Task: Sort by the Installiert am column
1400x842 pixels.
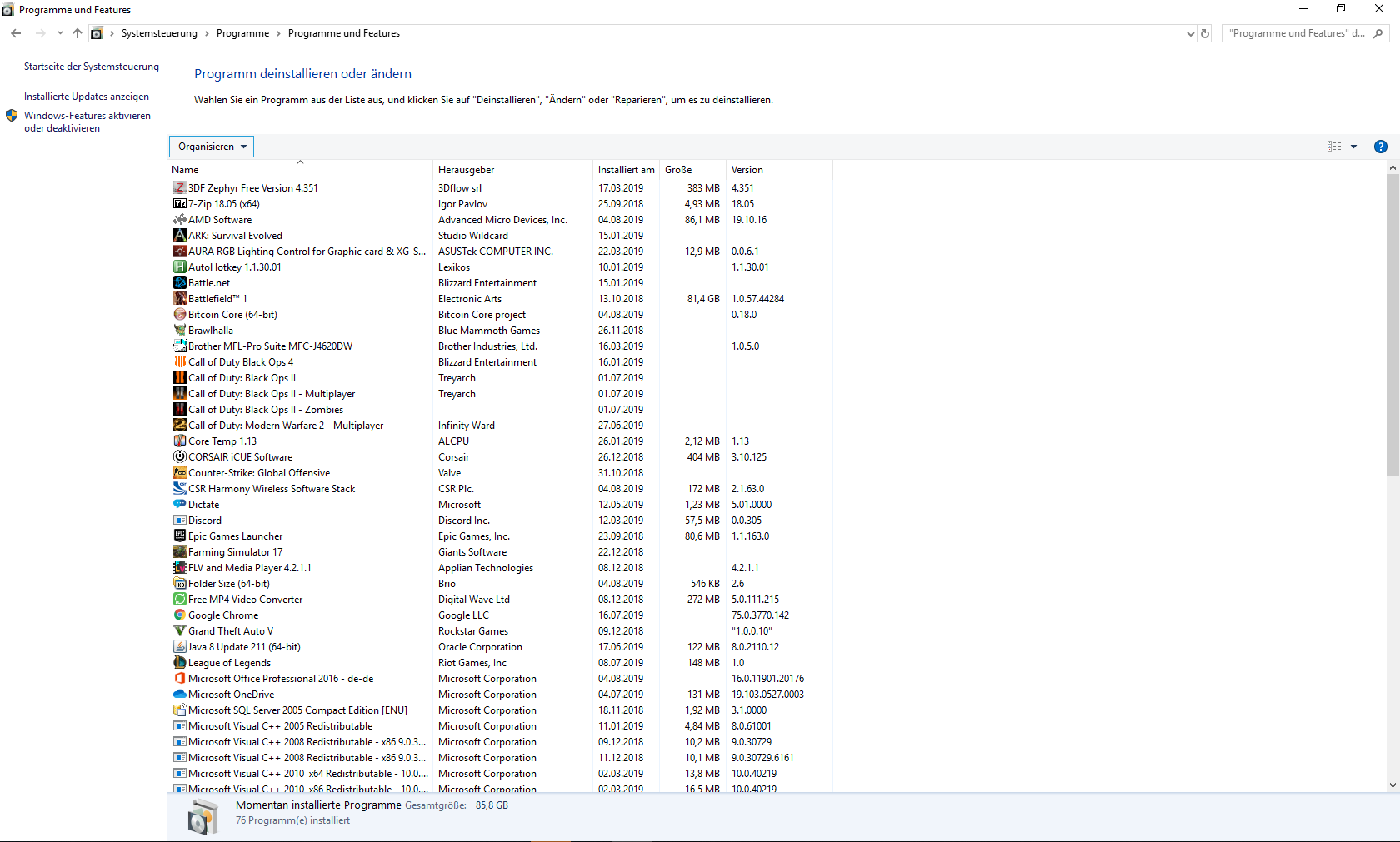Action: (x=626, y=170)
